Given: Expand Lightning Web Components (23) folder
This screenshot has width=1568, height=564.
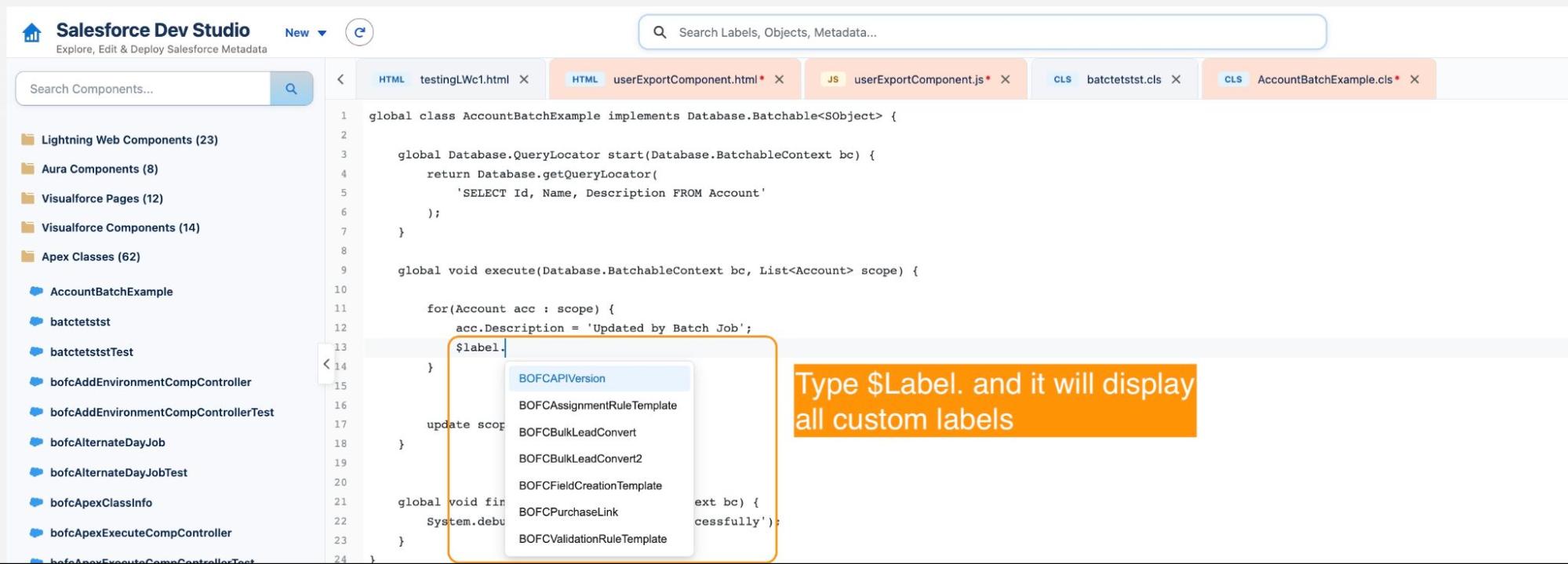Looking at the screenshot, I should pos(129,140).
